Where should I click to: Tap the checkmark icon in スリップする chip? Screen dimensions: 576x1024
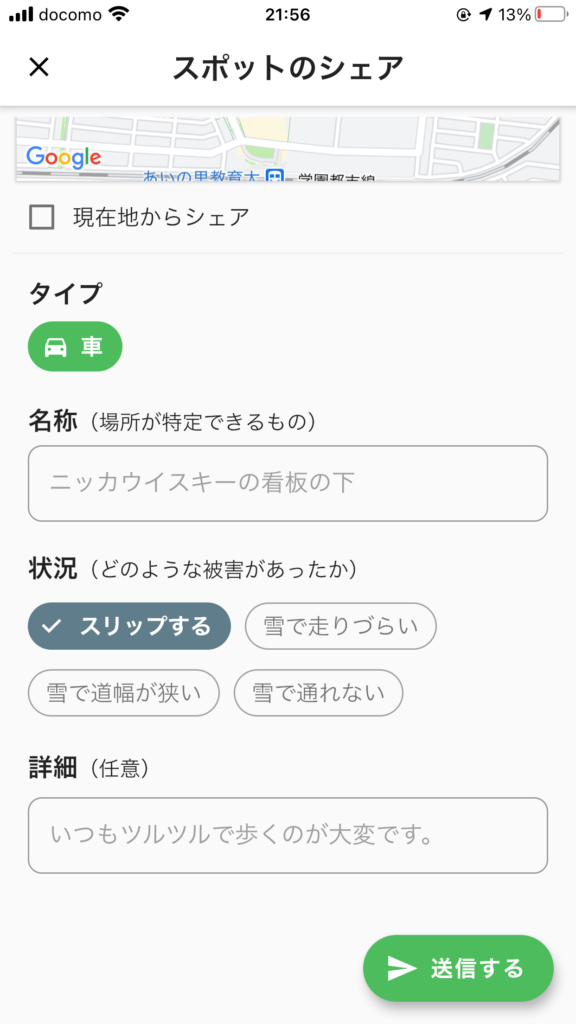[51, 626]
